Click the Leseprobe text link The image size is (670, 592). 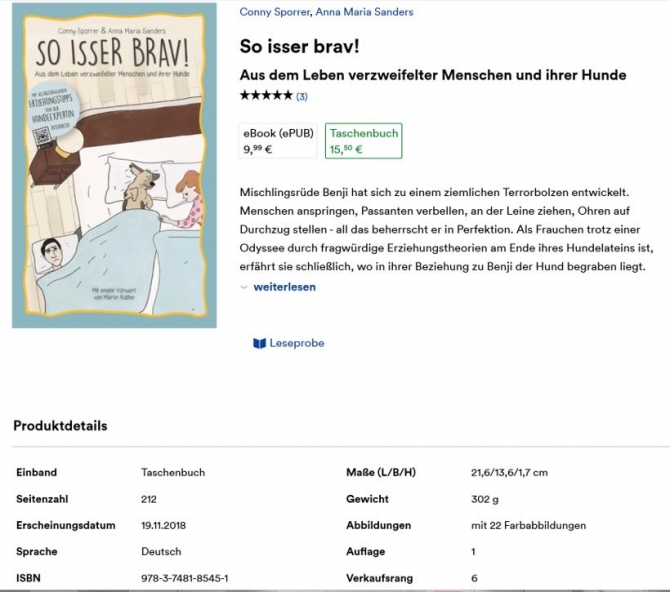(297, 343)
